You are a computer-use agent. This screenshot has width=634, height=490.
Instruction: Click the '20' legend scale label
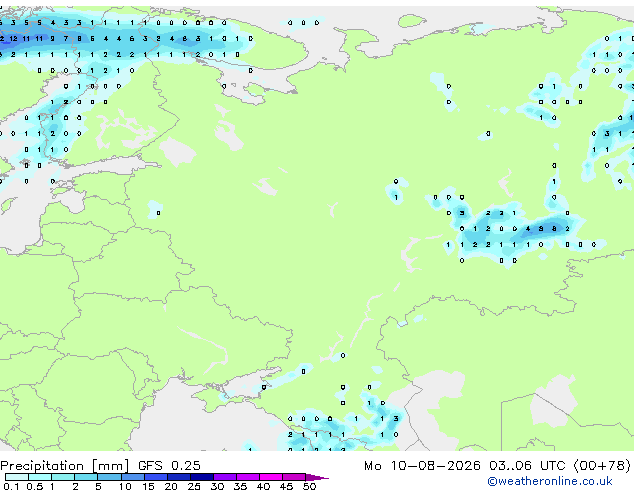pyautogui.click(x=171, y=486)
